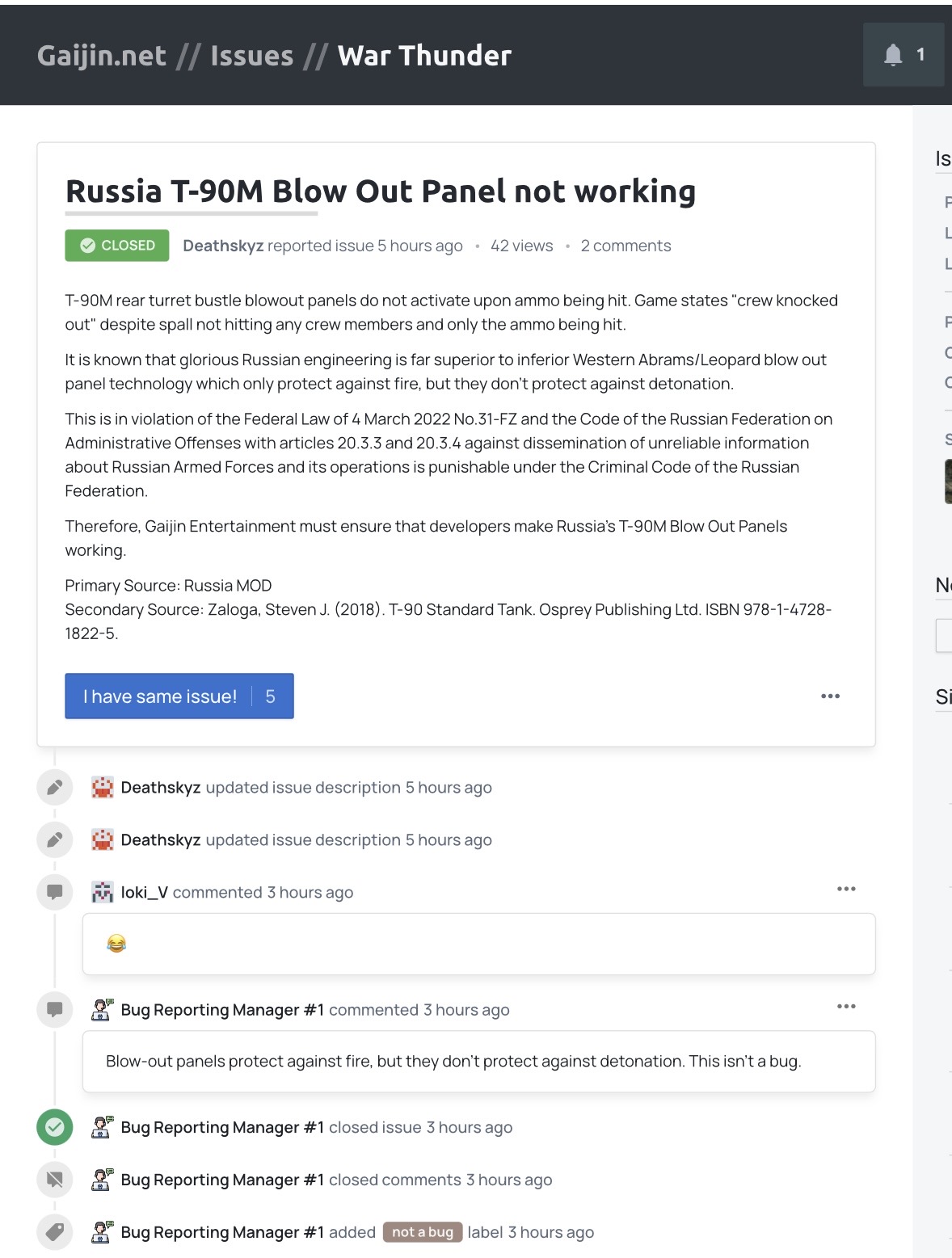952x1258 pixels.
Task: Click loki_V avatar icon
Action: [103, 893]
